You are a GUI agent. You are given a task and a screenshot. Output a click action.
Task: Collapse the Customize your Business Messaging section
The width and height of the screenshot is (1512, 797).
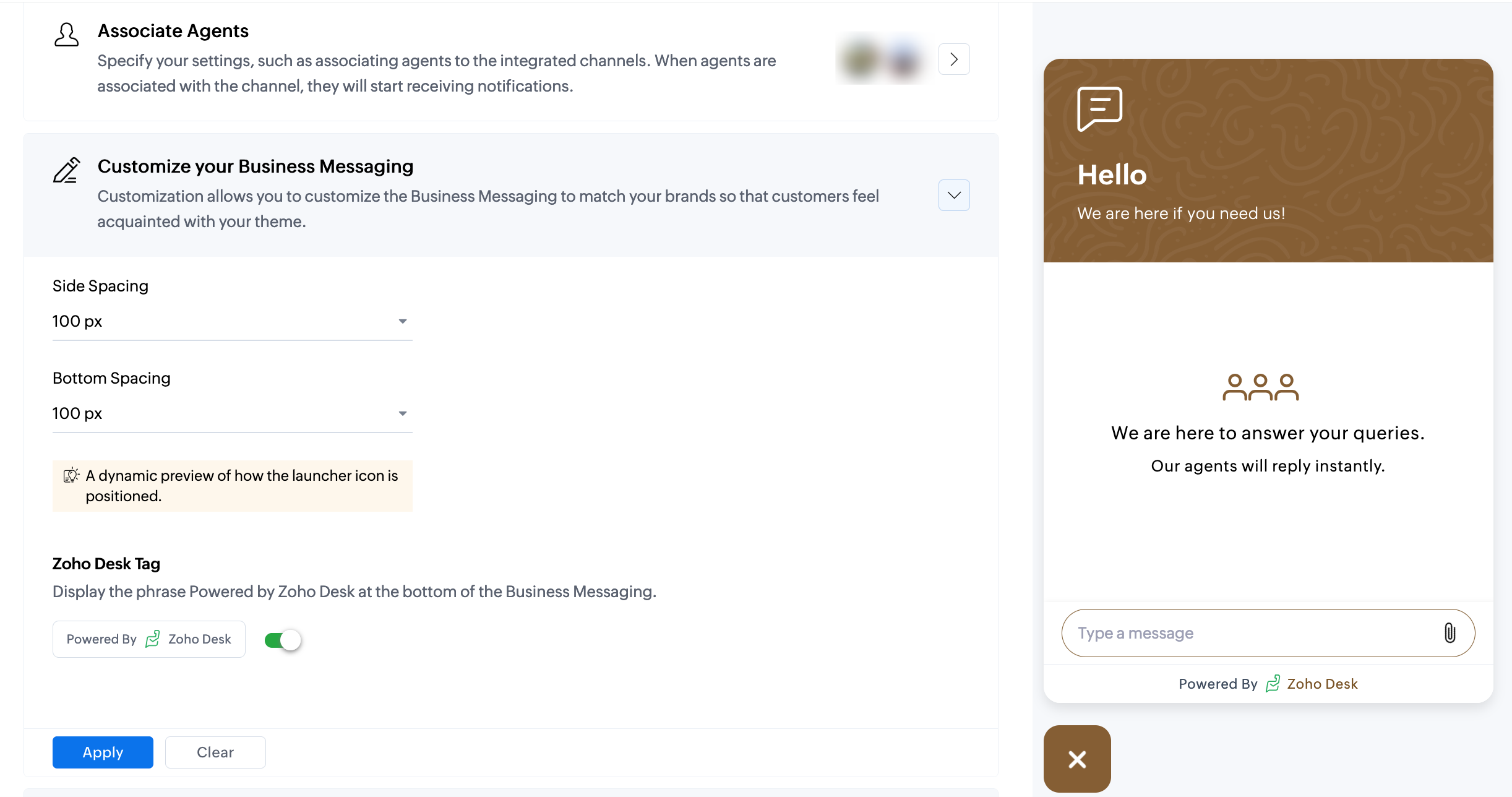pos(953,196)
